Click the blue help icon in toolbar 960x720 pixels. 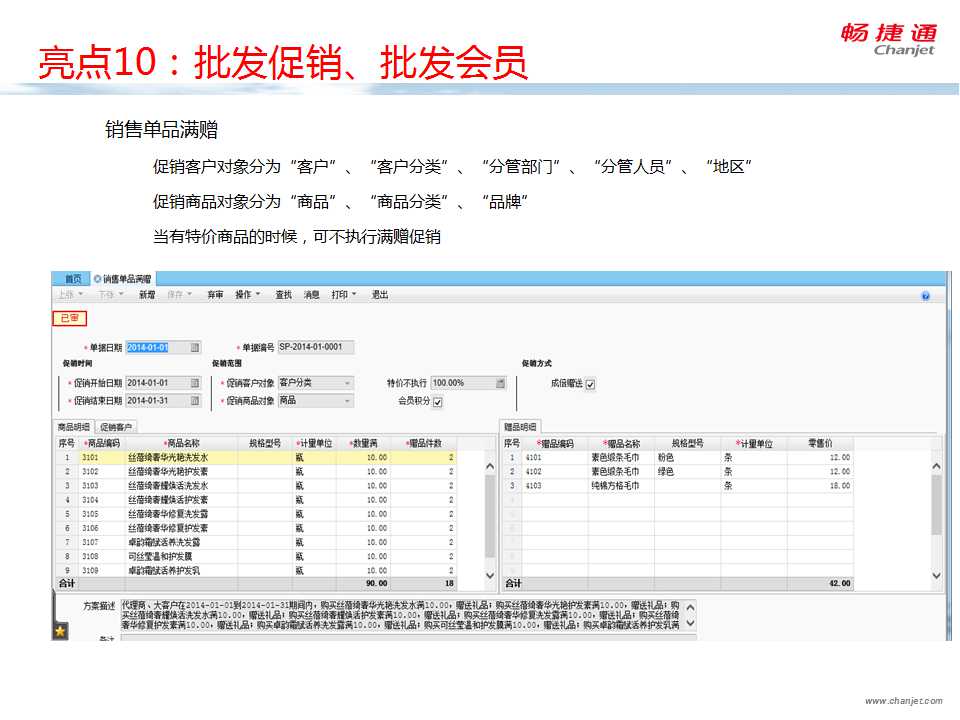pyautogui.click(x=925, y=296)
